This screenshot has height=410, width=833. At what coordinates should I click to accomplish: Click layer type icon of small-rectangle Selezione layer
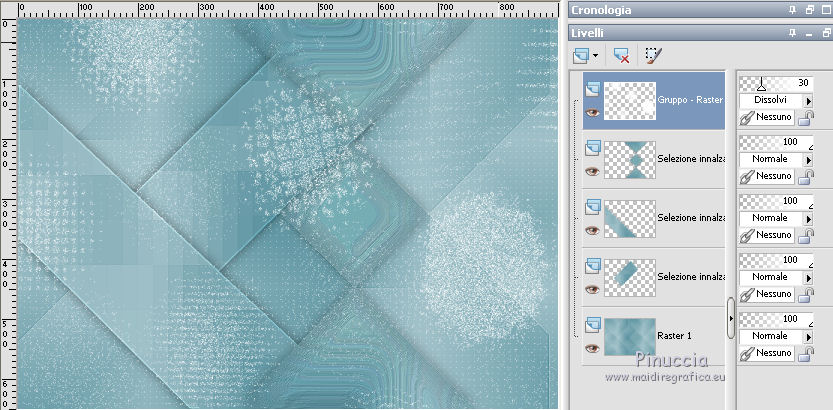click(x=592, y=266)
